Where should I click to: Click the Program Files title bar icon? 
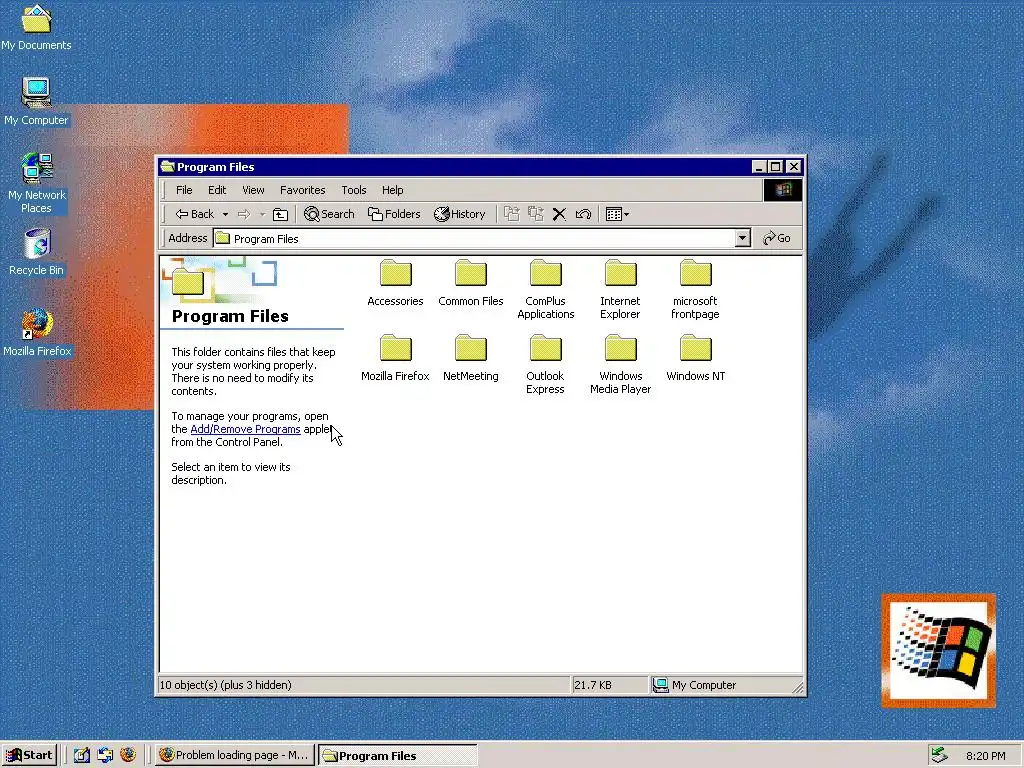point(168,167)
